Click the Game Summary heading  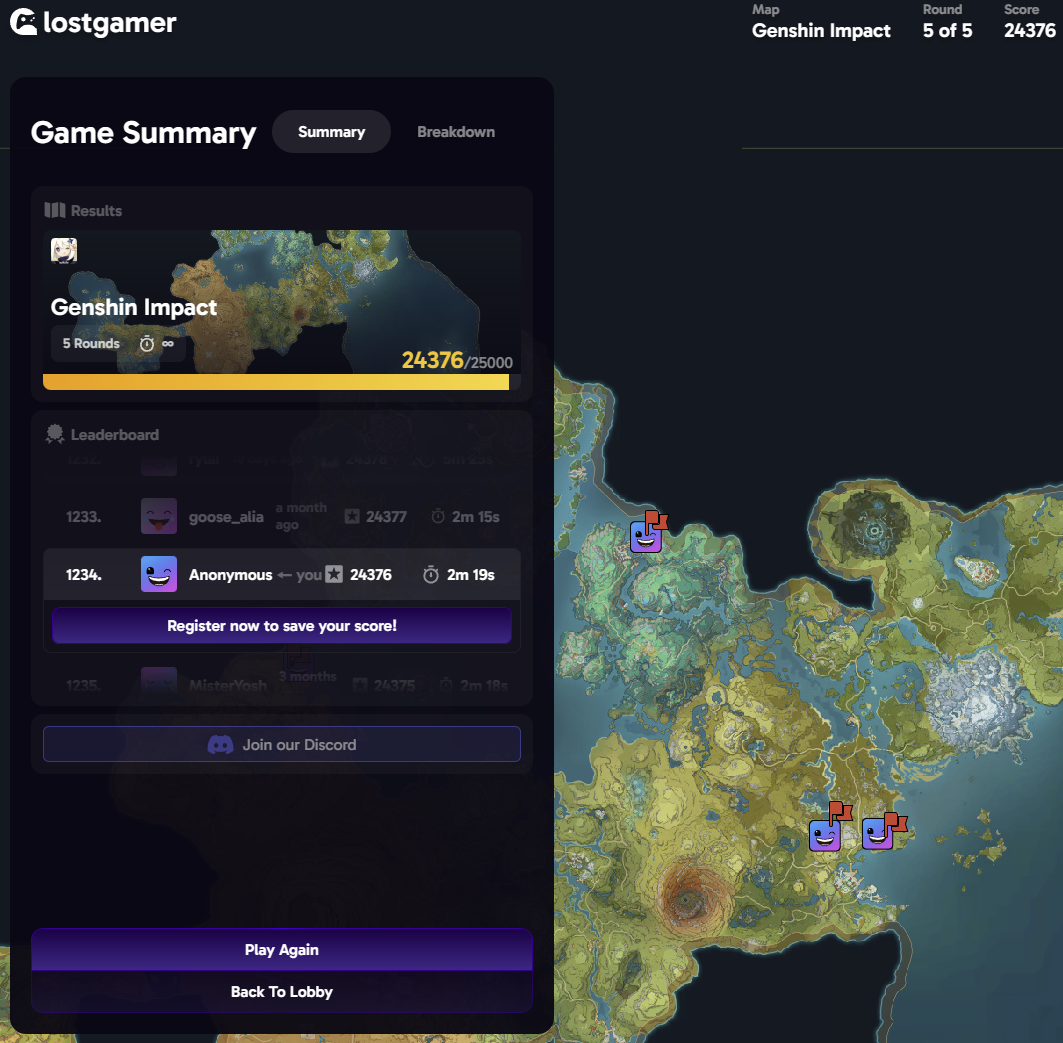pyautogui.click(x=144, y=132)
